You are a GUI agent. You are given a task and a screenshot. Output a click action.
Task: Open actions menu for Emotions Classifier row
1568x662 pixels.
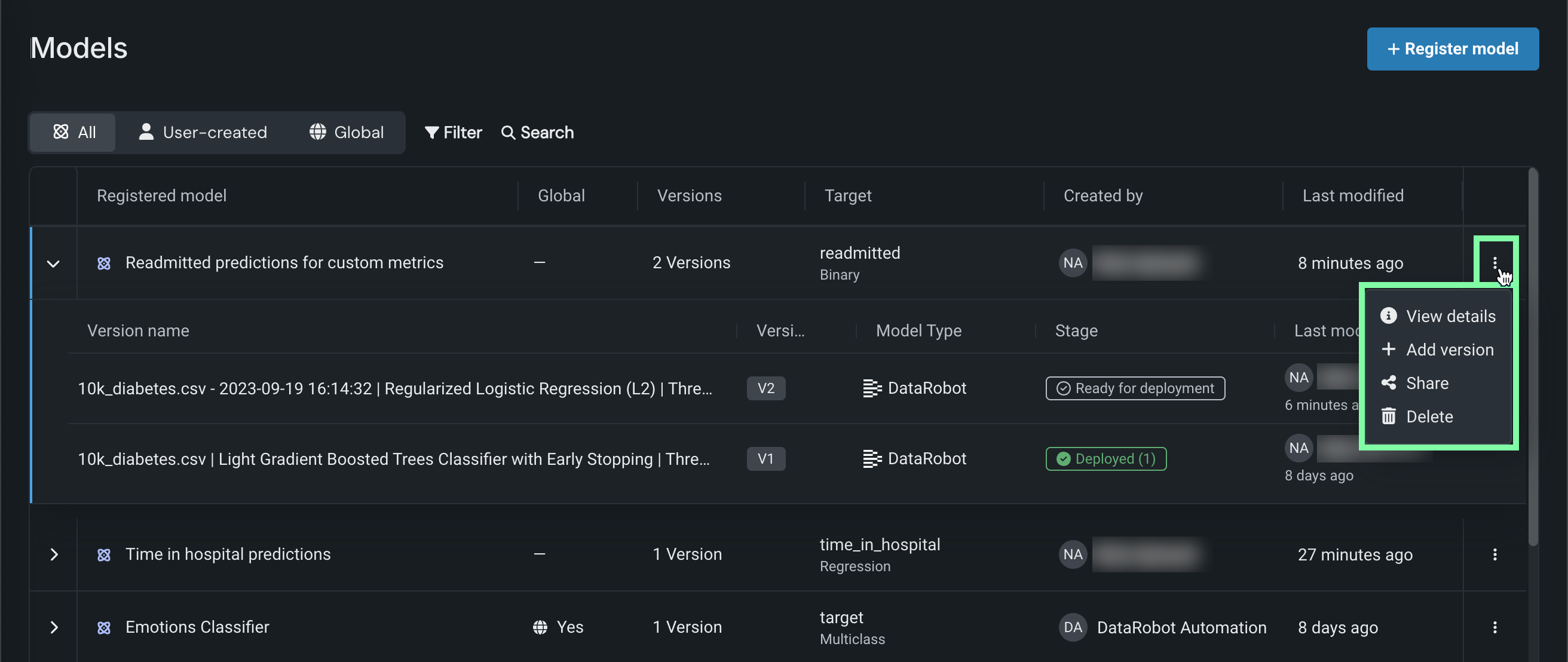click(x=1494, y=627)
